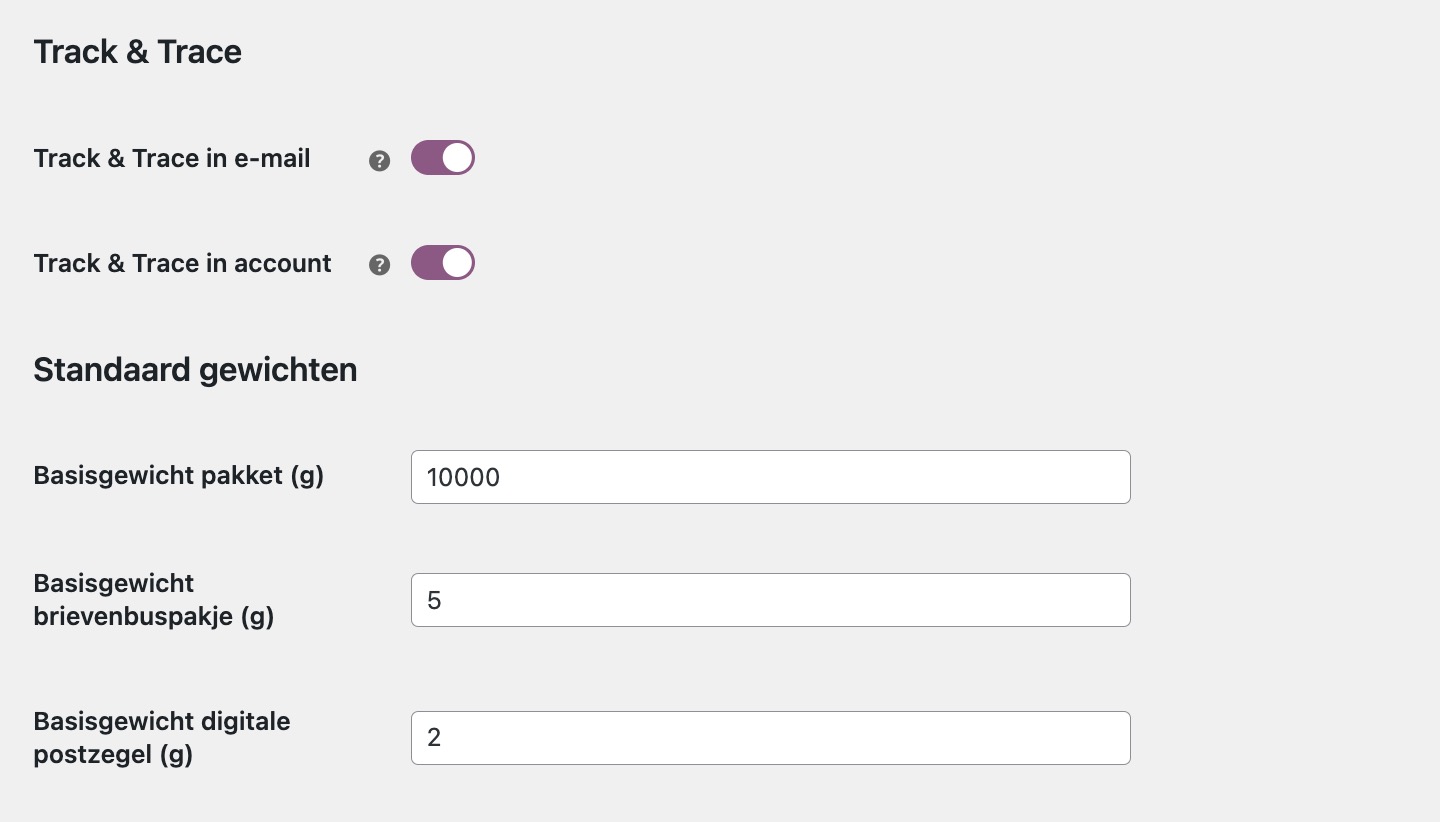Select the Basisgewicht pakket input field
Image resolution: width=1440 pixels, height=822 pixels.
click(x=770, y=477)
